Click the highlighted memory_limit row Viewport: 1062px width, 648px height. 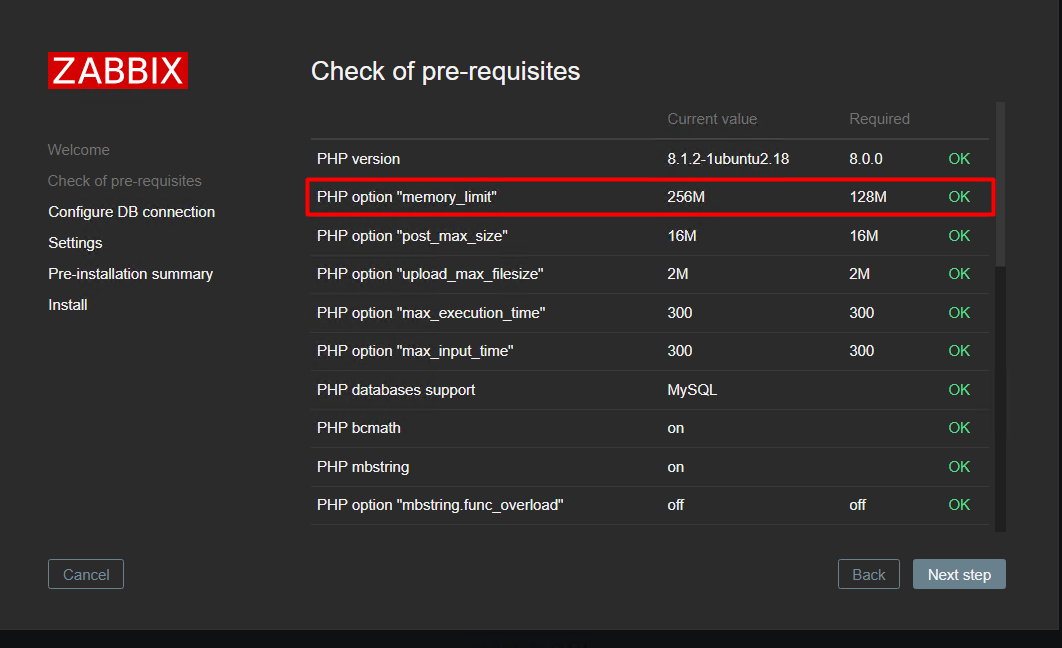pos(650,197)
